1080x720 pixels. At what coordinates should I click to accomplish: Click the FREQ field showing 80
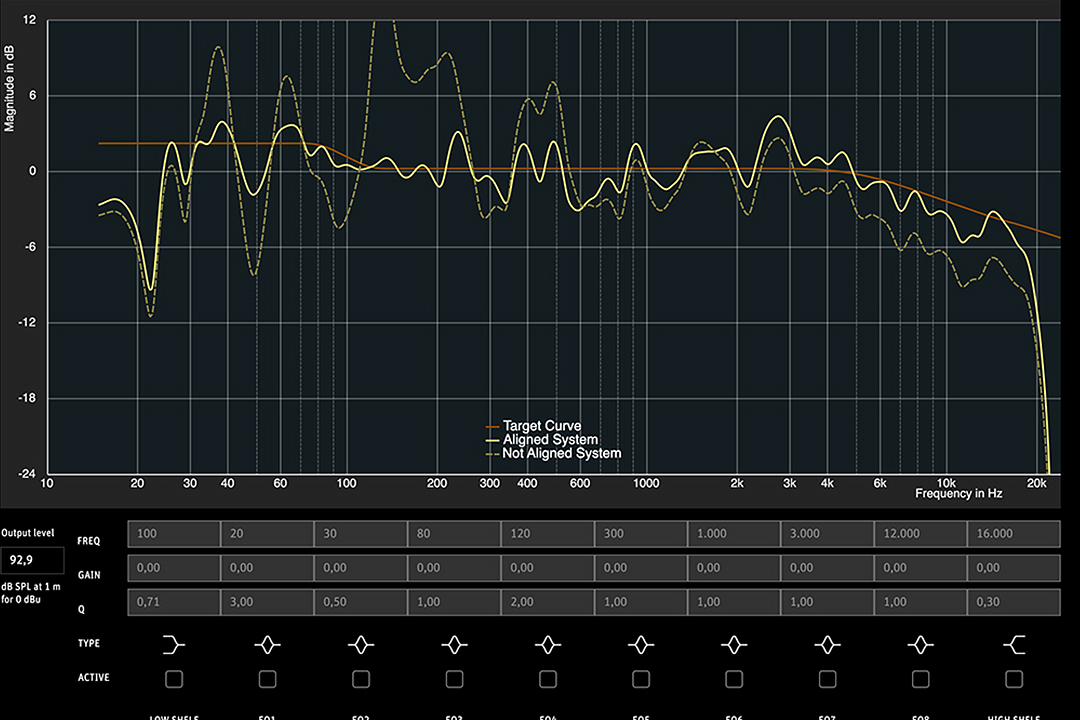455,534
